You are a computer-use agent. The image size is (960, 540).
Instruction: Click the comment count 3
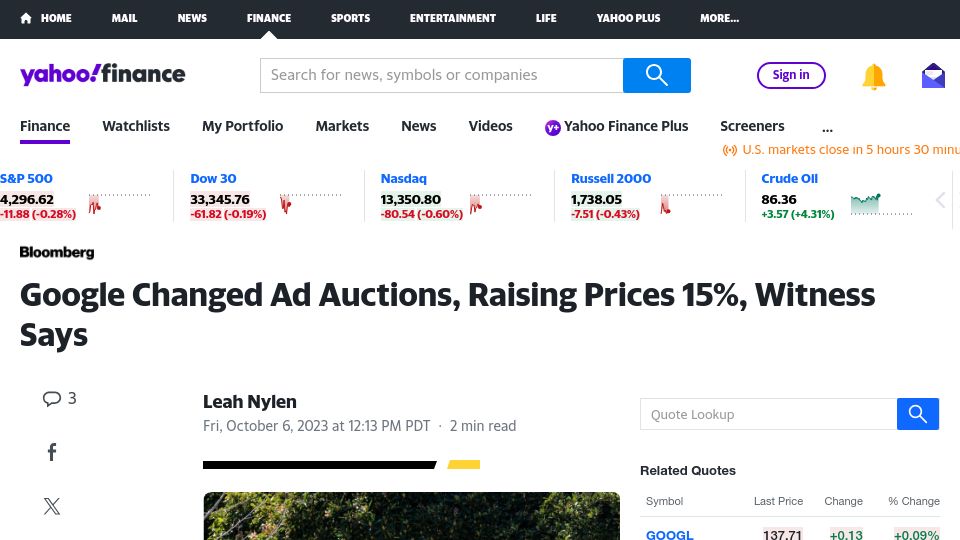[x=72, y=399]
